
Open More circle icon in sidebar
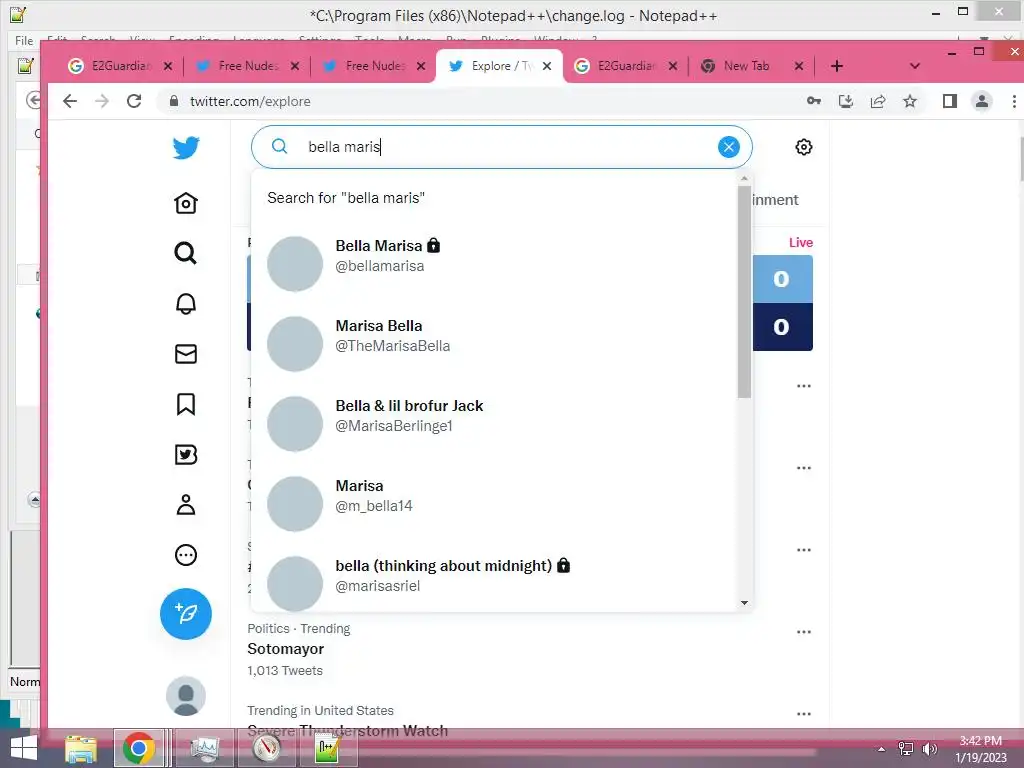click(186, 555)
